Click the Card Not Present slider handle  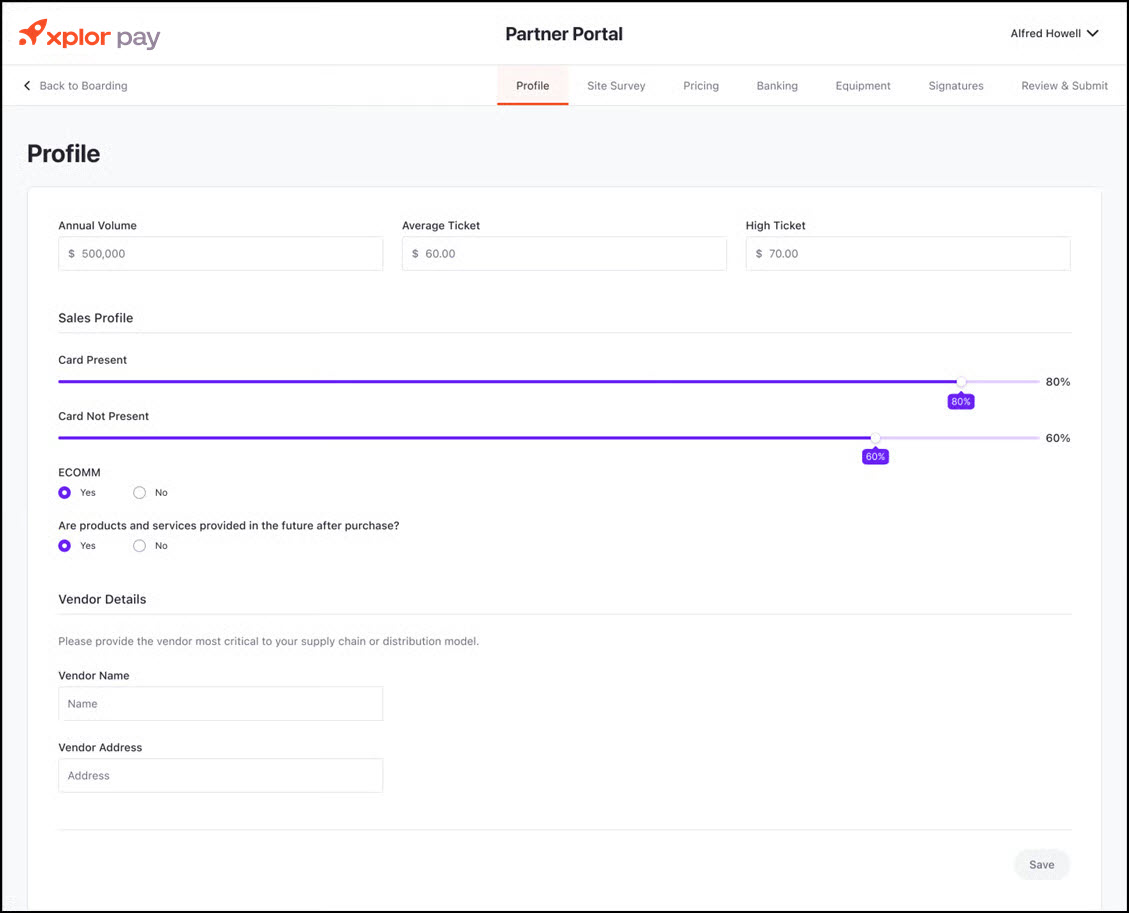pyautogui.click(x=875, y=438)
